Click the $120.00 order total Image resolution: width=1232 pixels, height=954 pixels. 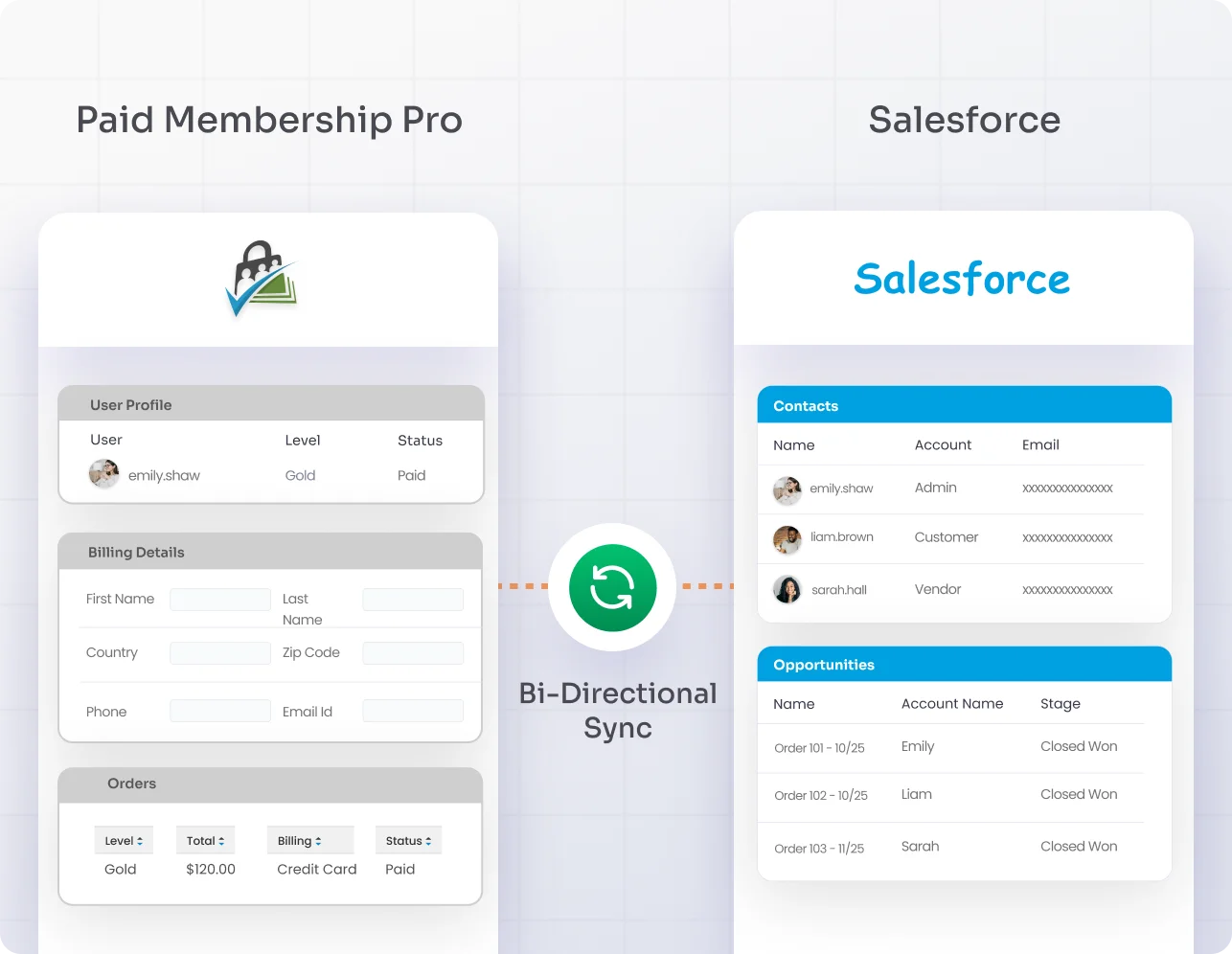[x=211, y=870]
